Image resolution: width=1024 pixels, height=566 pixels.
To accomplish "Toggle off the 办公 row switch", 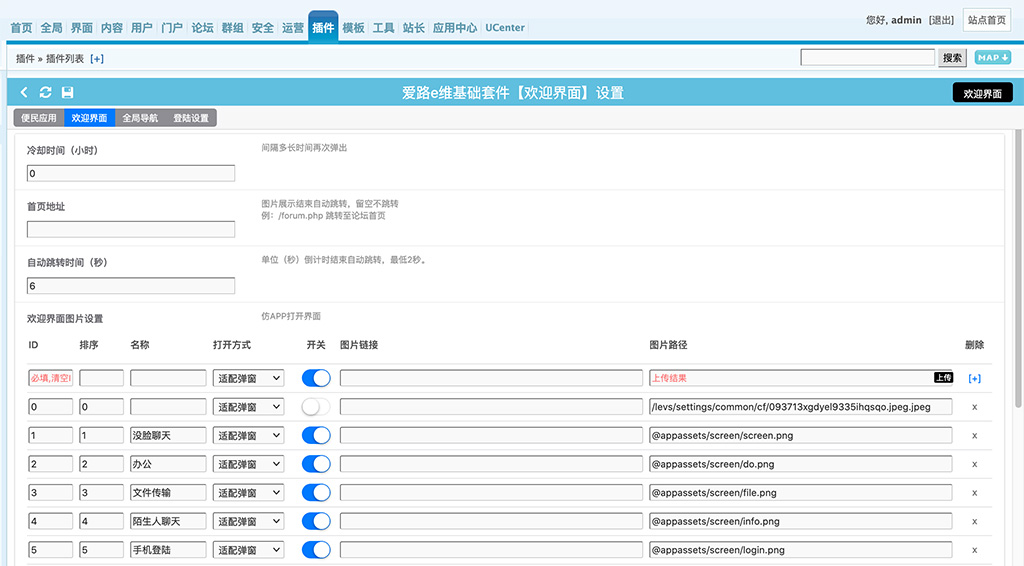I will click(316, 464).
